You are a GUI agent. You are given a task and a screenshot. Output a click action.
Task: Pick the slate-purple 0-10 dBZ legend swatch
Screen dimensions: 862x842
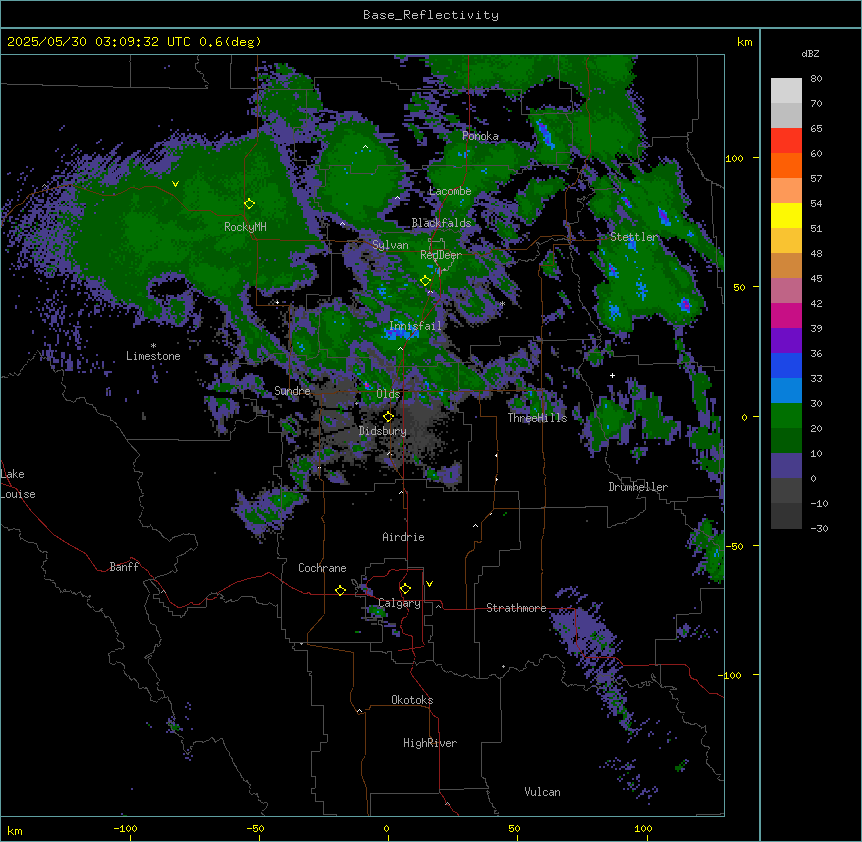[x=786, y=466]
